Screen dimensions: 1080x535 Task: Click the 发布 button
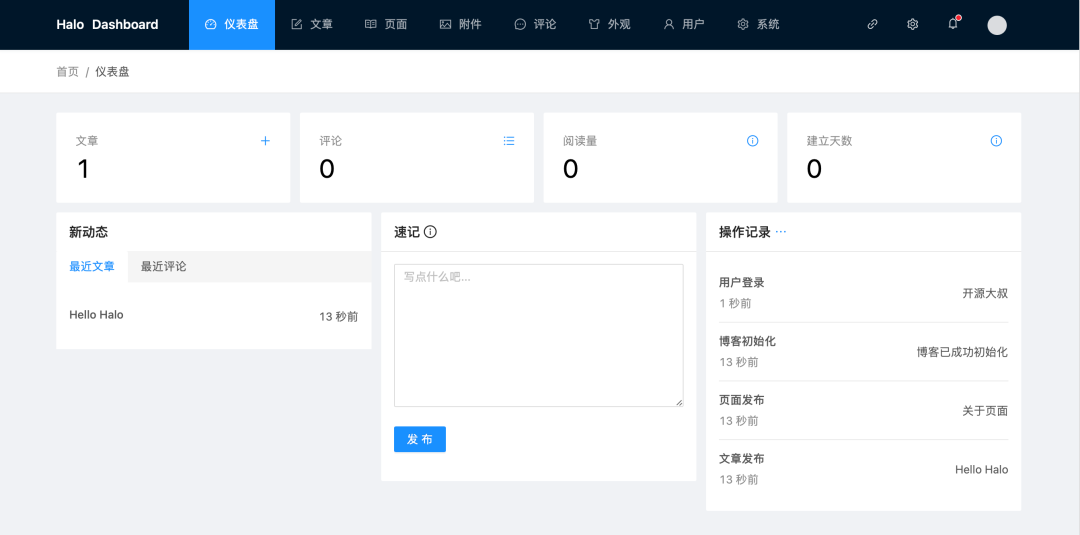click(420, 439)
